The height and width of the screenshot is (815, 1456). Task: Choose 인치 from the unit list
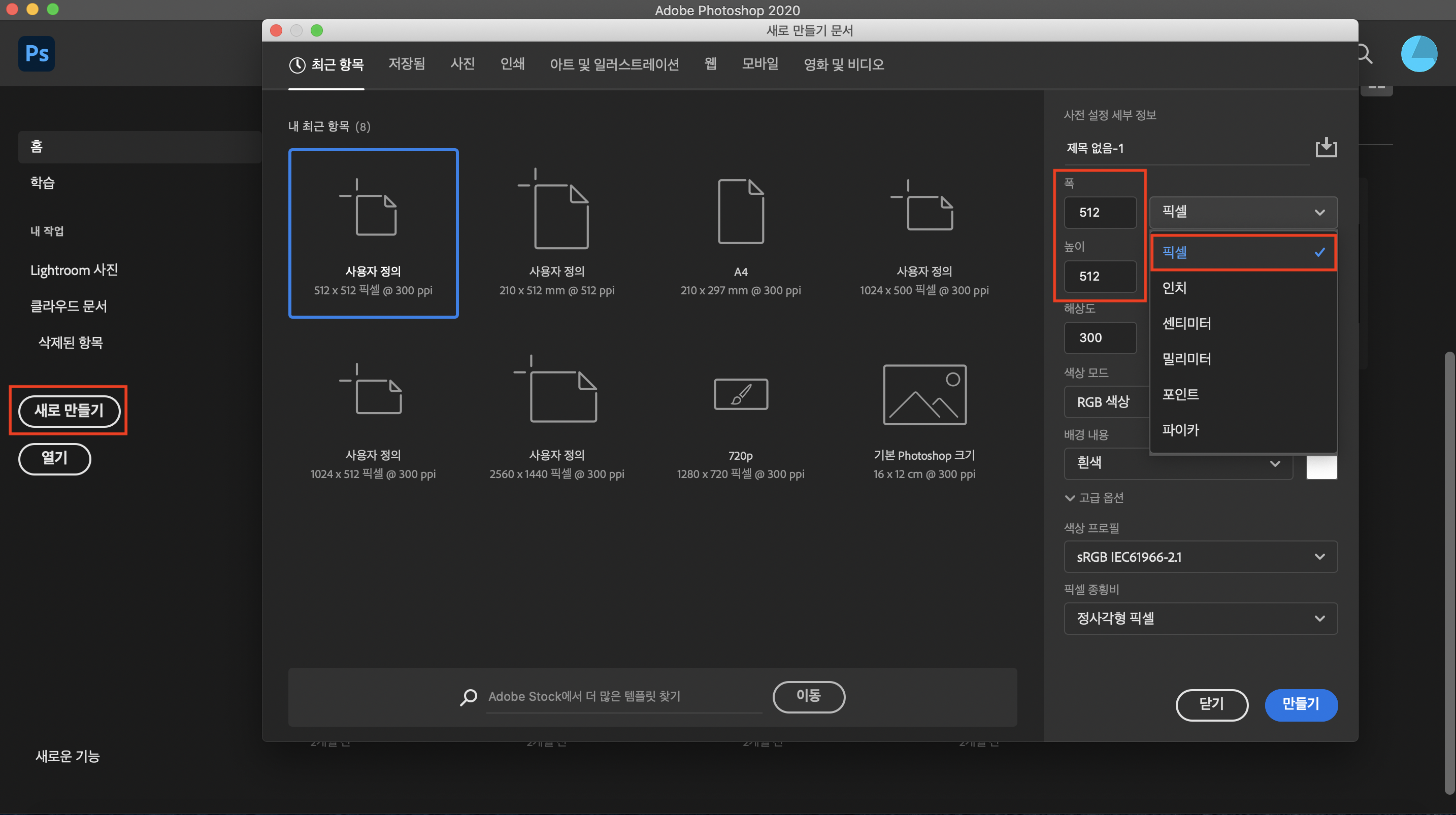(1175, 288)
